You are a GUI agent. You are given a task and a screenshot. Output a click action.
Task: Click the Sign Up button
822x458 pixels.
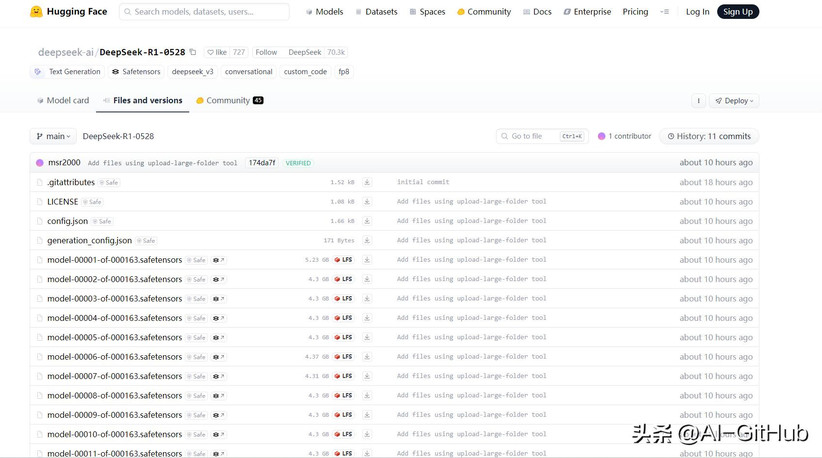tap(737, 12)
